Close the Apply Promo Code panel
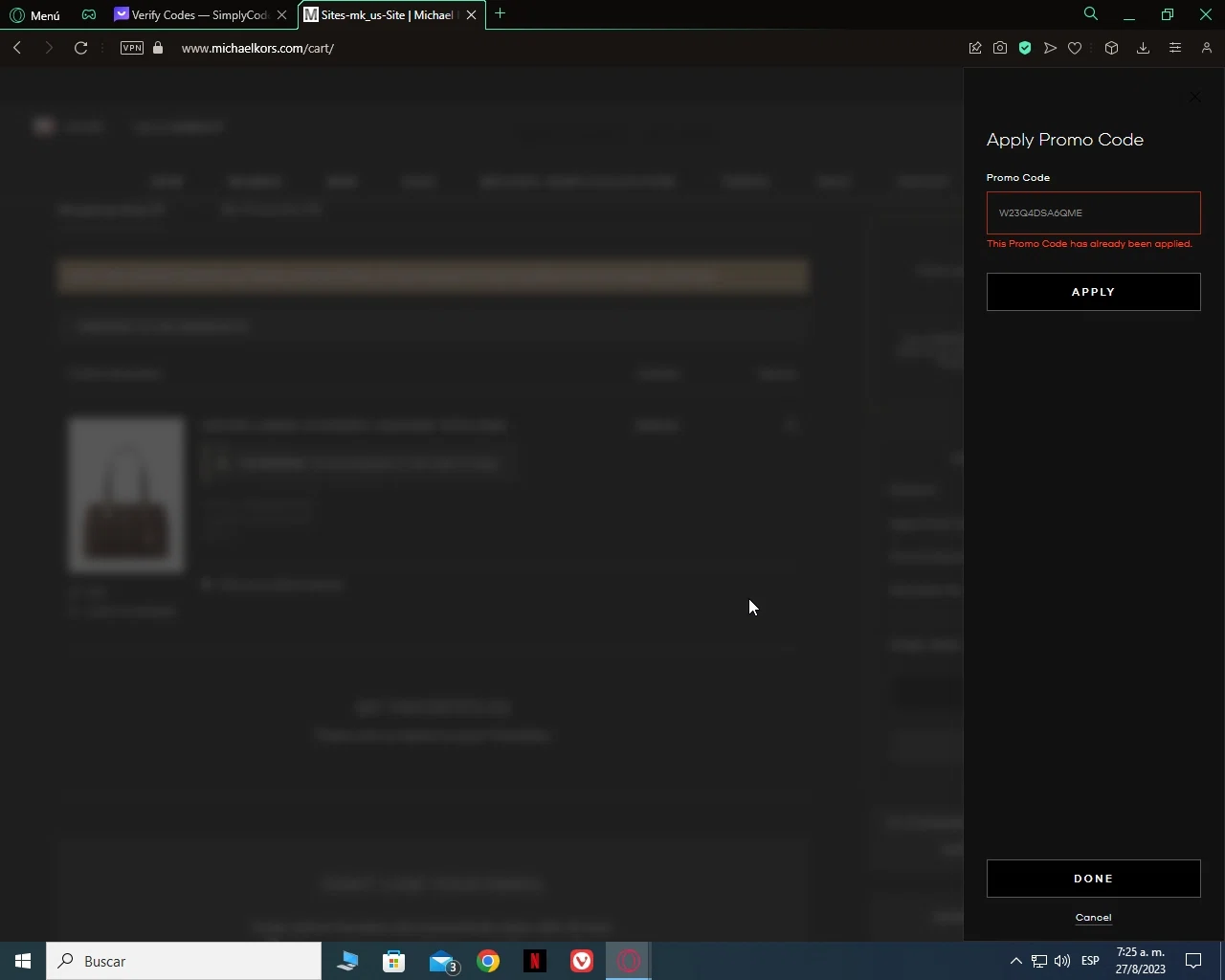 pos(1194,97)
